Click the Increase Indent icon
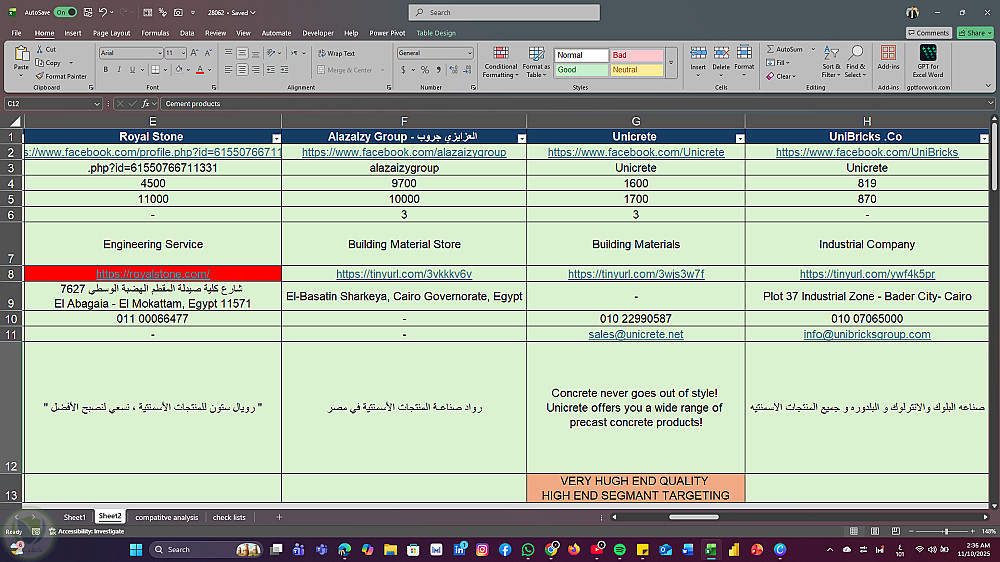Image resolution: width=1000 pixels, height=562 pixels. pyautogui.click(x=284, y=70)
